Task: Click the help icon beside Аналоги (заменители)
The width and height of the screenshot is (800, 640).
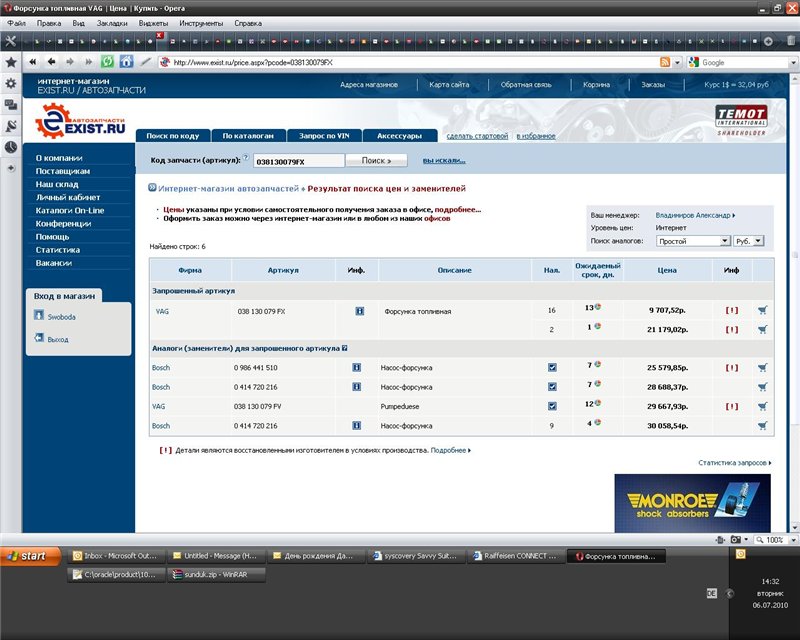Action: [345, 348]
